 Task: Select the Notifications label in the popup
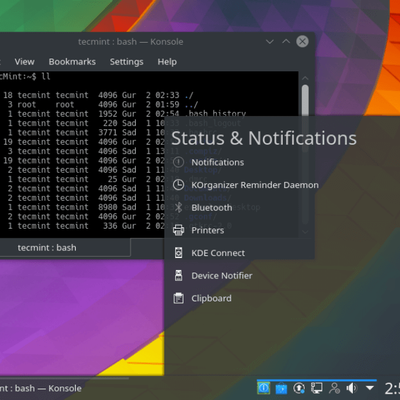pos(218,162)
